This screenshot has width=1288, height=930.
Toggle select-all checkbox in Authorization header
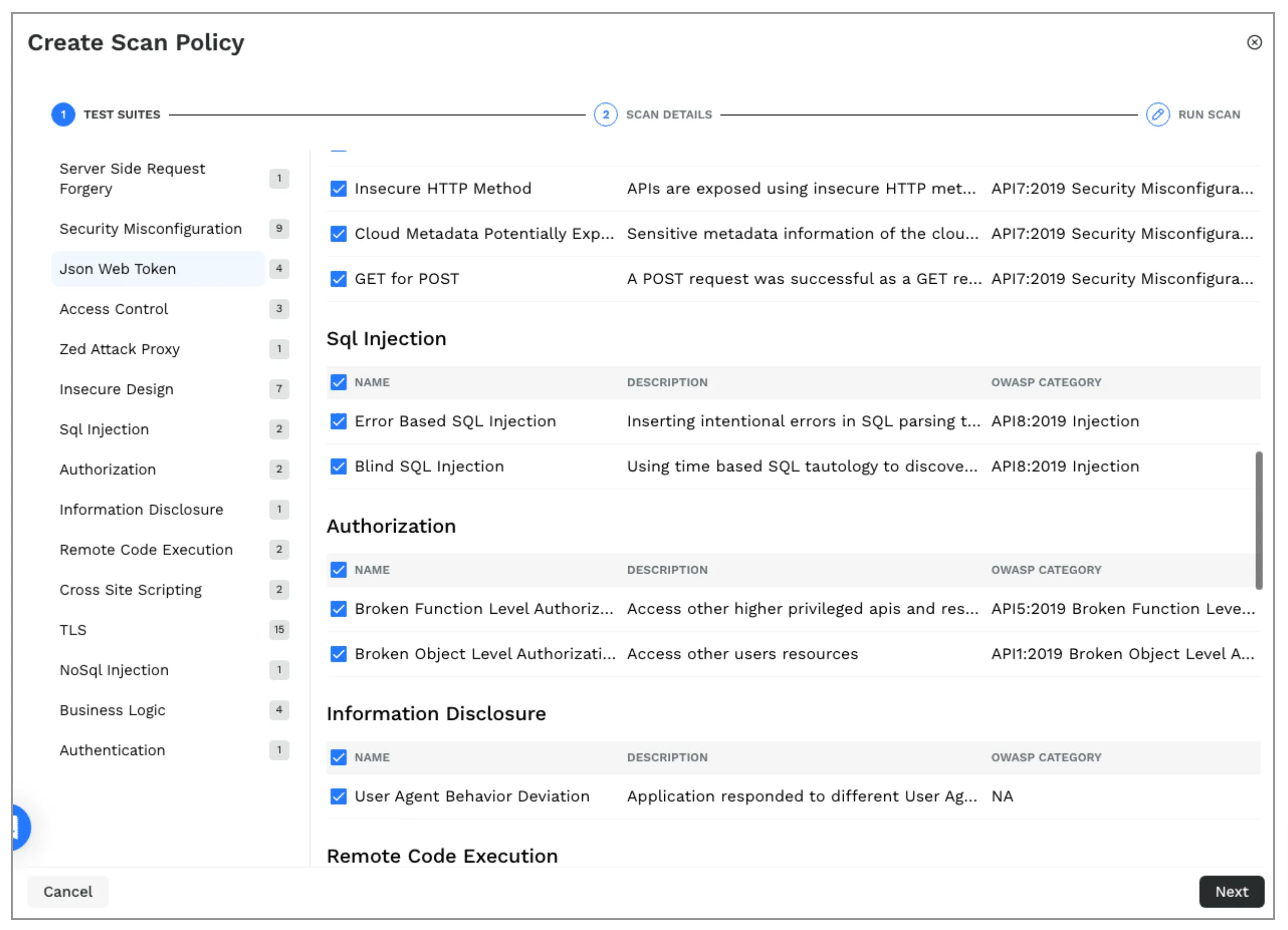coord(338,570)
